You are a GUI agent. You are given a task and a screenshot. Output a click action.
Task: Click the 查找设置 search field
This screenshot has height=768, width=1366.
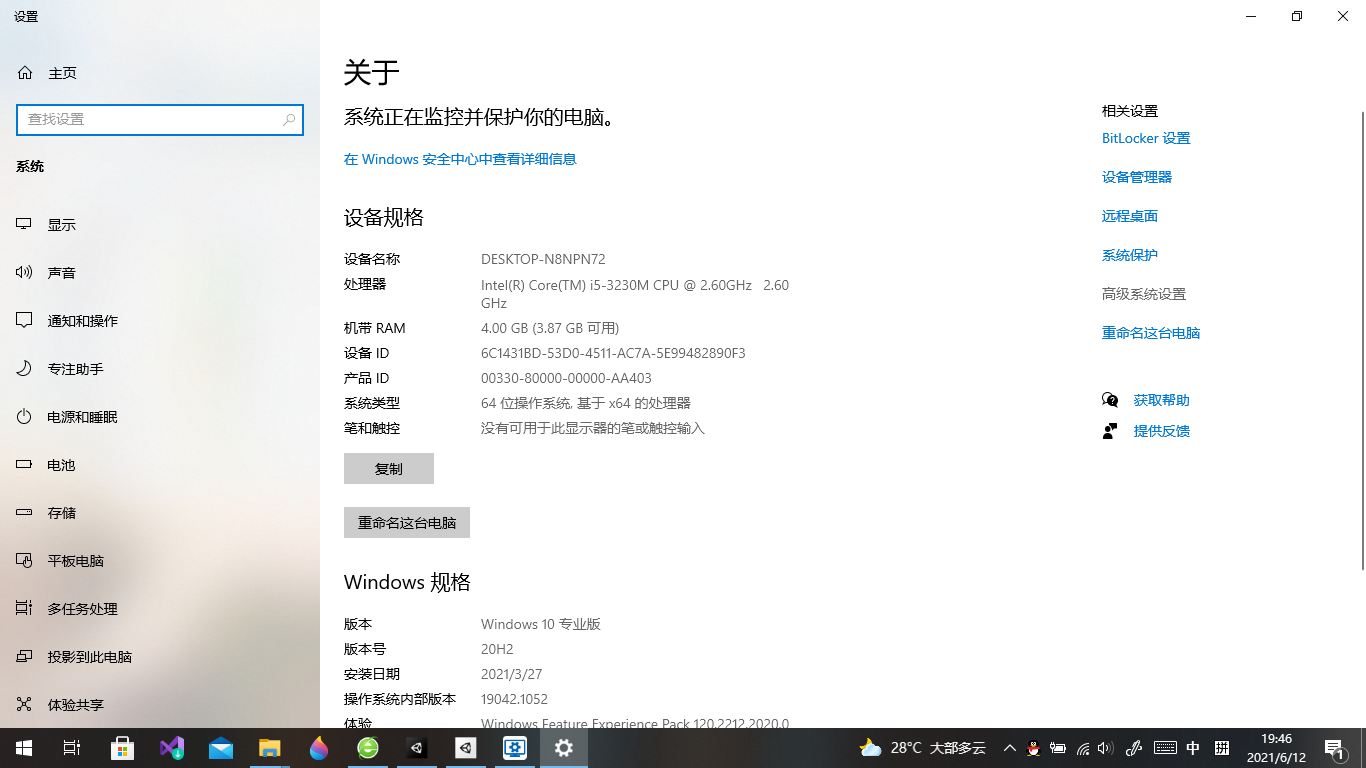[160, 119]
